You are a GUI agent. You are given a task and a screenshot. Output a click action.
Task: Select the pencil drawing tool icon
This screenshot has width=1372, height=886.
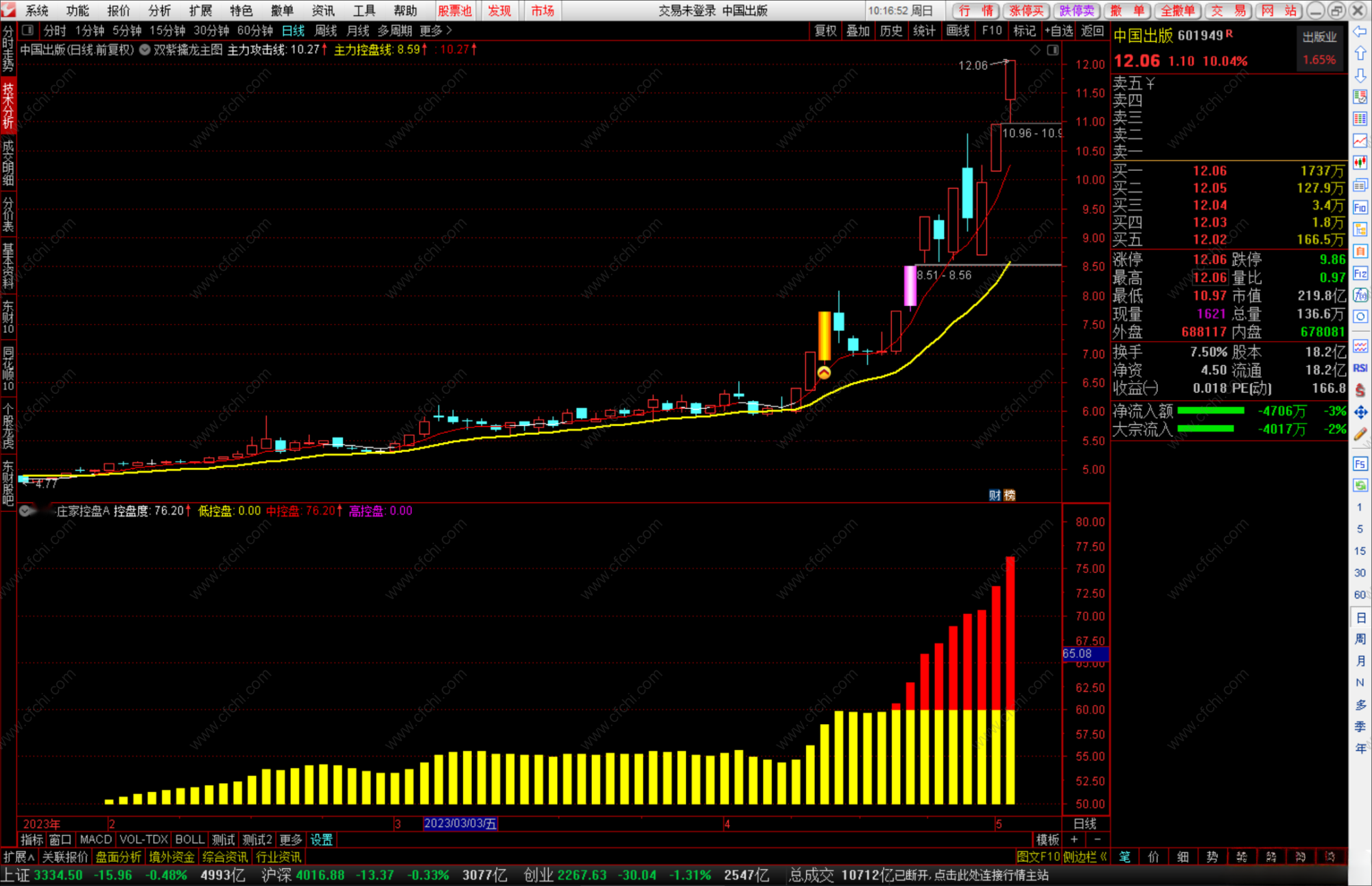coord(1360,434)
